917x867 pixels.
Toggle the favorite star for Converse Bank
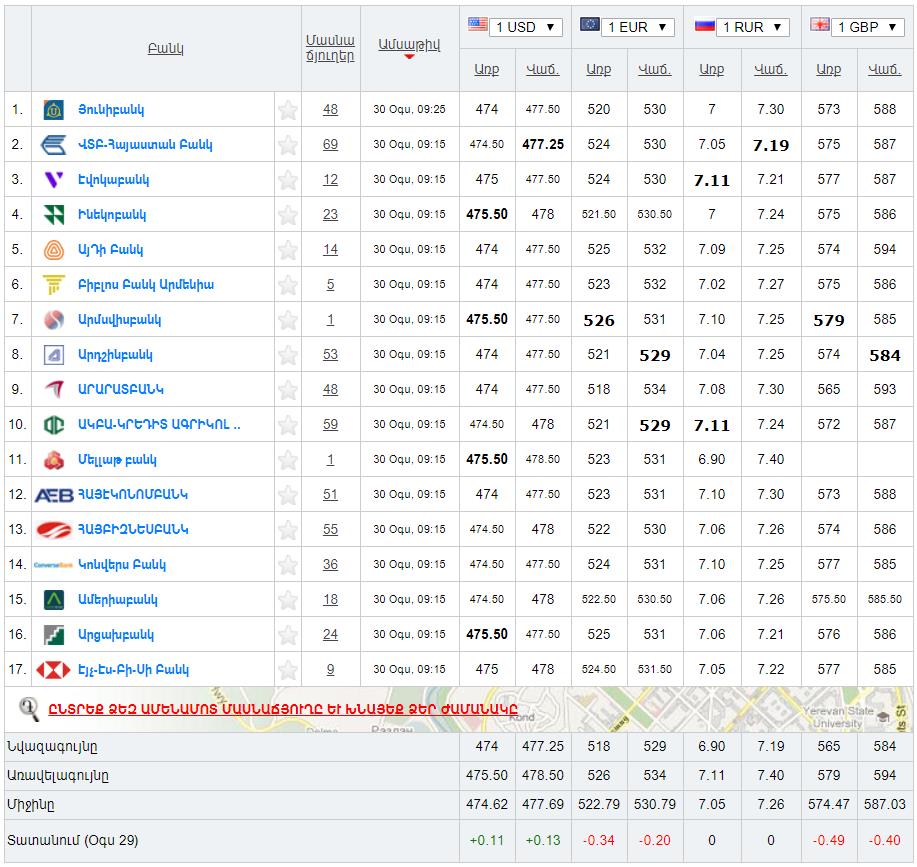[x=288, y=565]
